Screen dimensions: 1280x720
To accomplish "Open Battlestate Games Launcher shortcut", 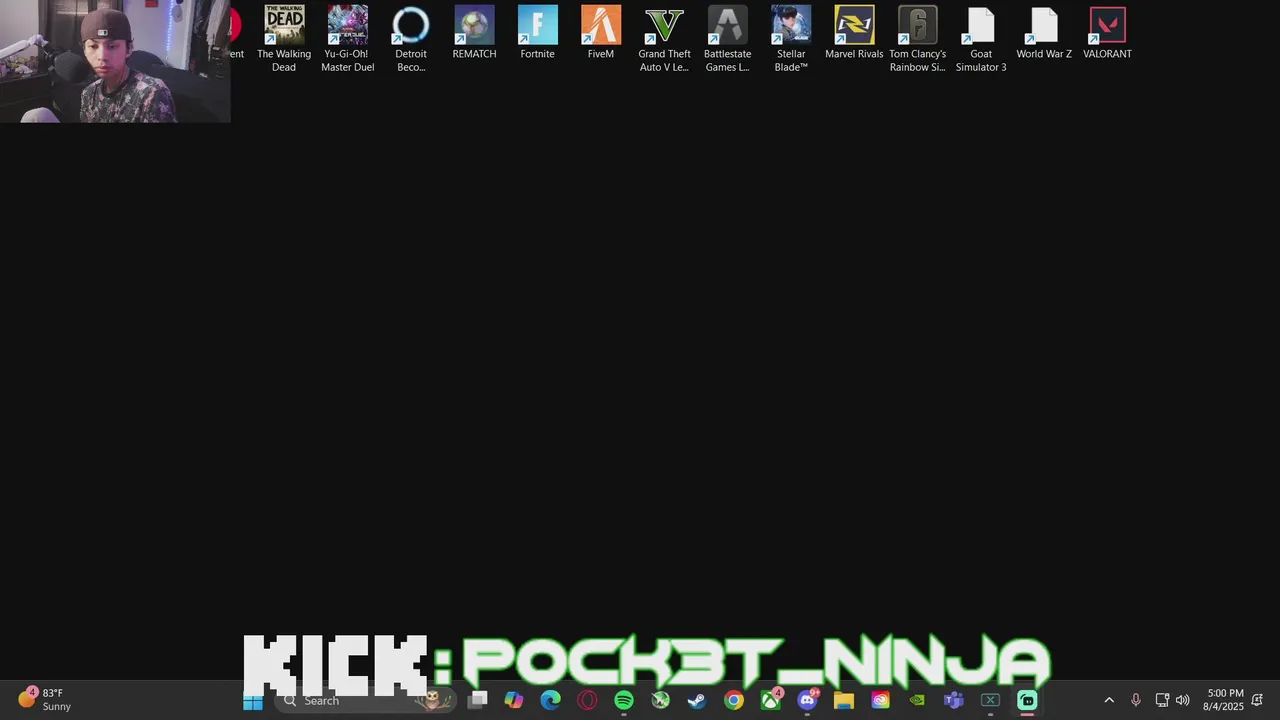I will [x=727, y=39].
